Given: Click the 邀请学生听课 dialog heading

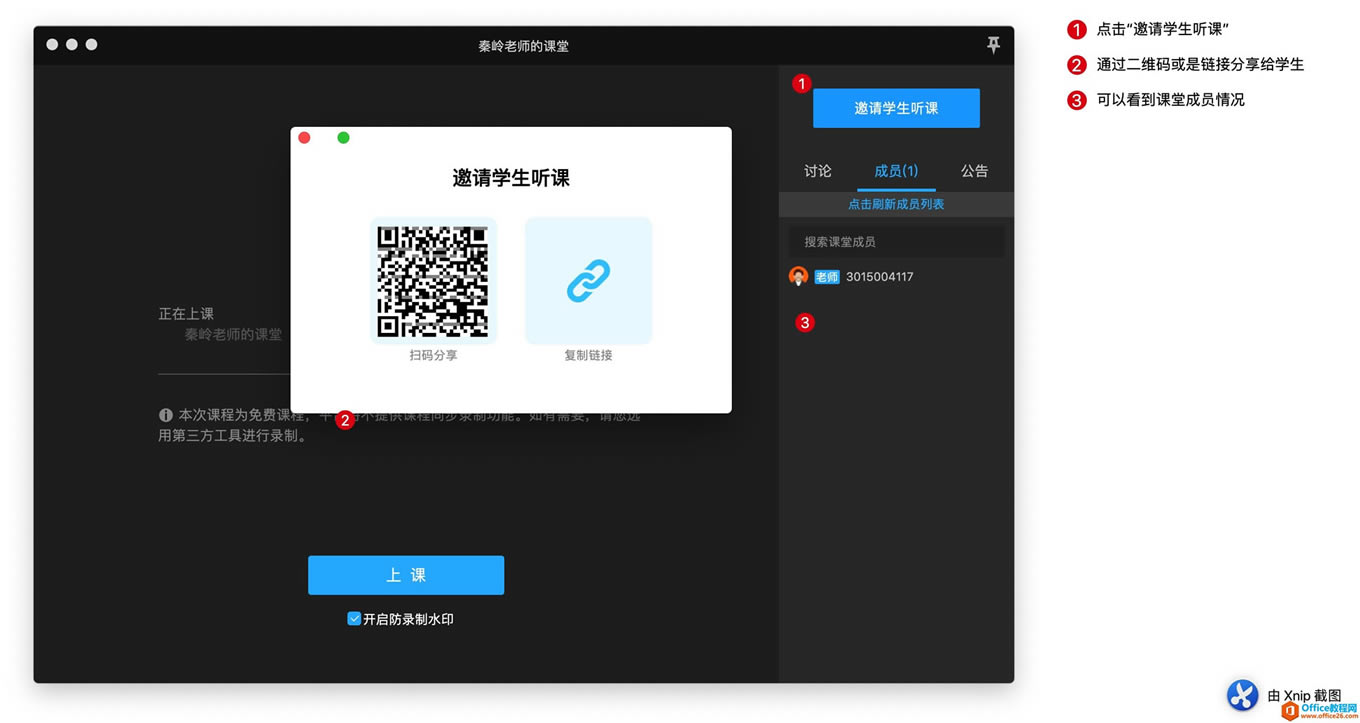Looking at the screenshot, I should (511, 179).
